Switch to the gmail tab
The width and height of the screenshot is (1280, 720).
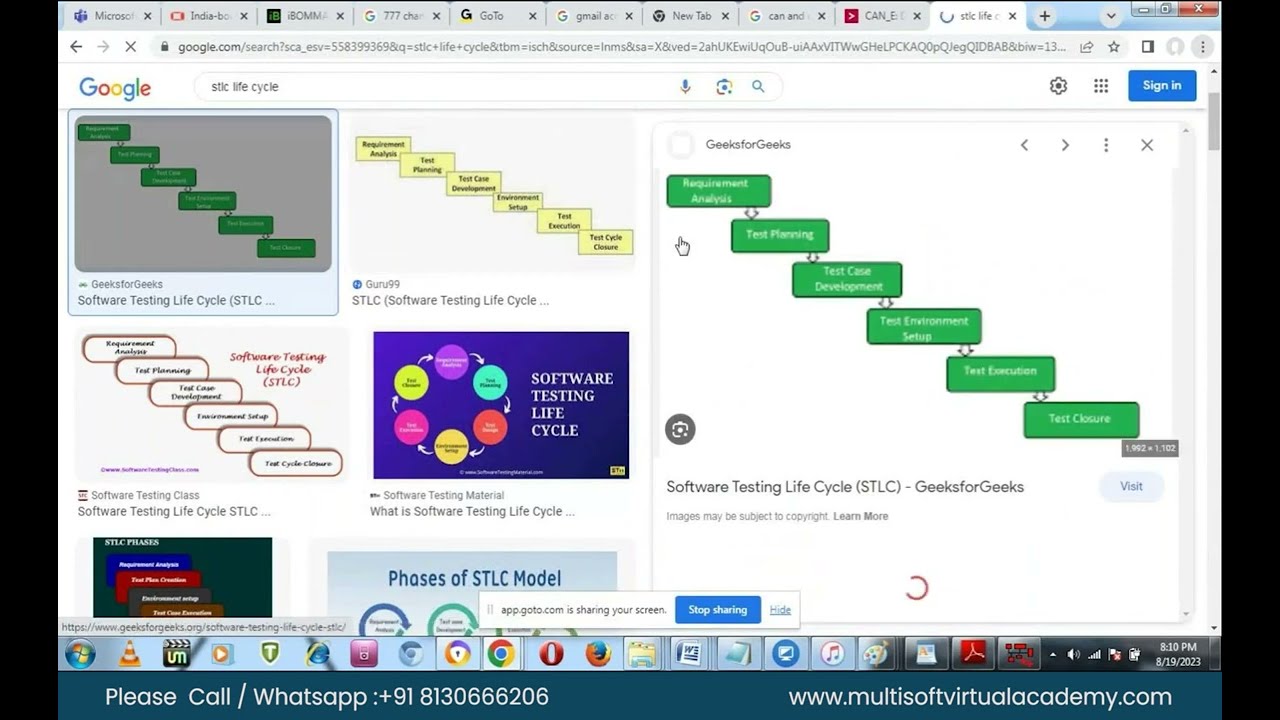[x=593, y=16]
